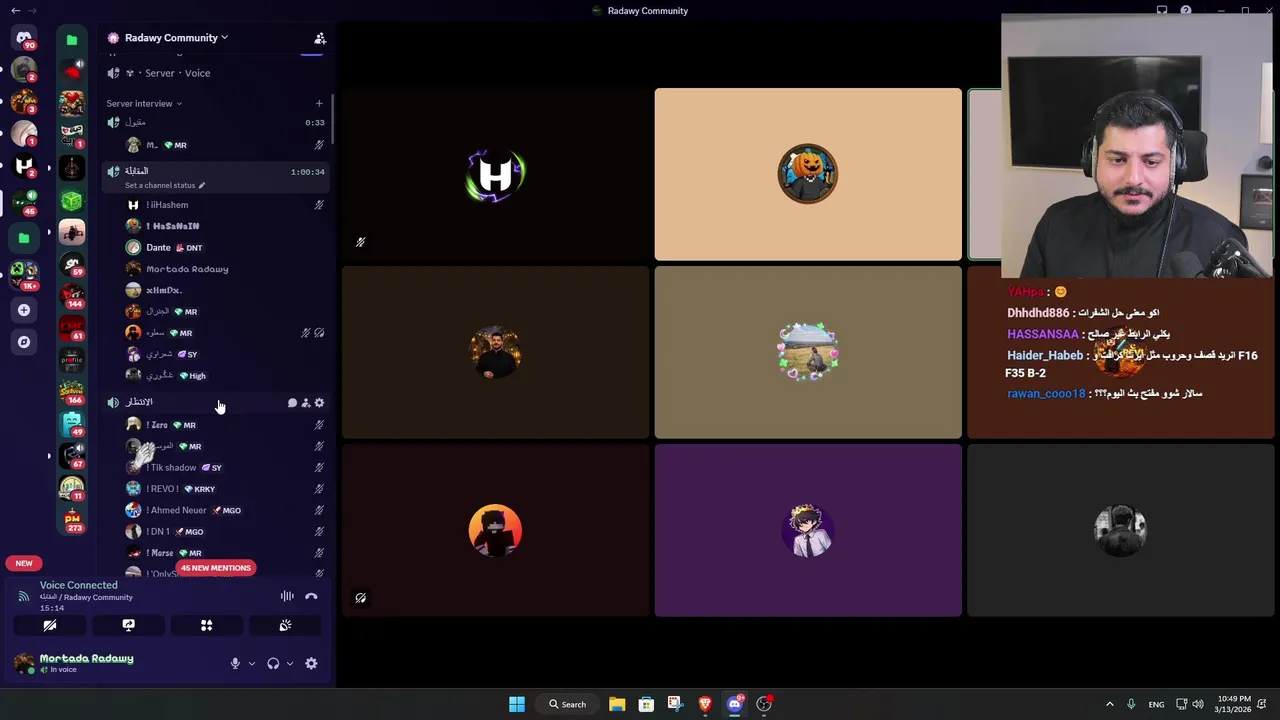Open the Add a Server plus icon
The height and width of the screenshot is (720, 1280).
coord(24,310)
